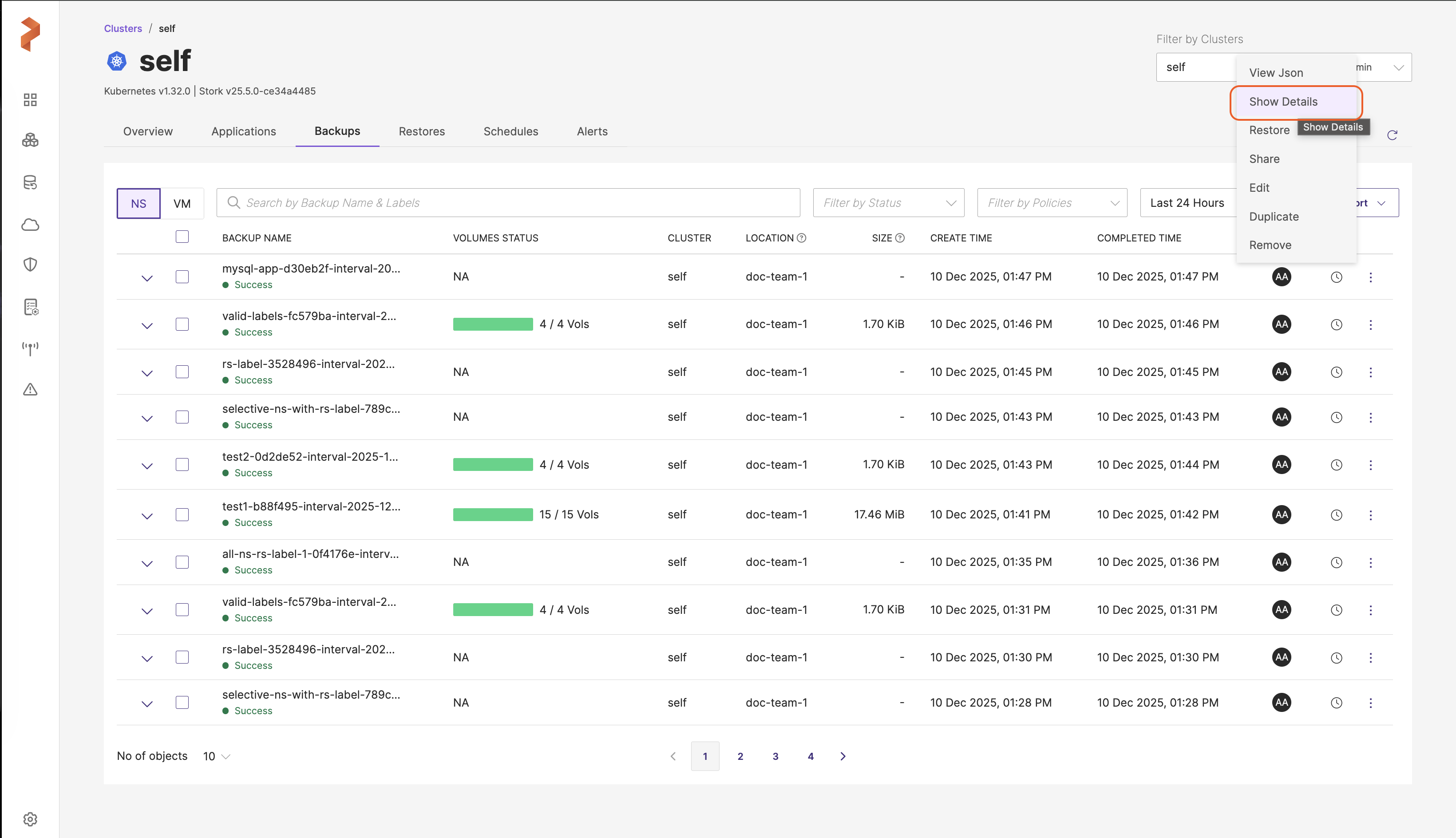Click the backup name search field

click(x=508, y=202)
